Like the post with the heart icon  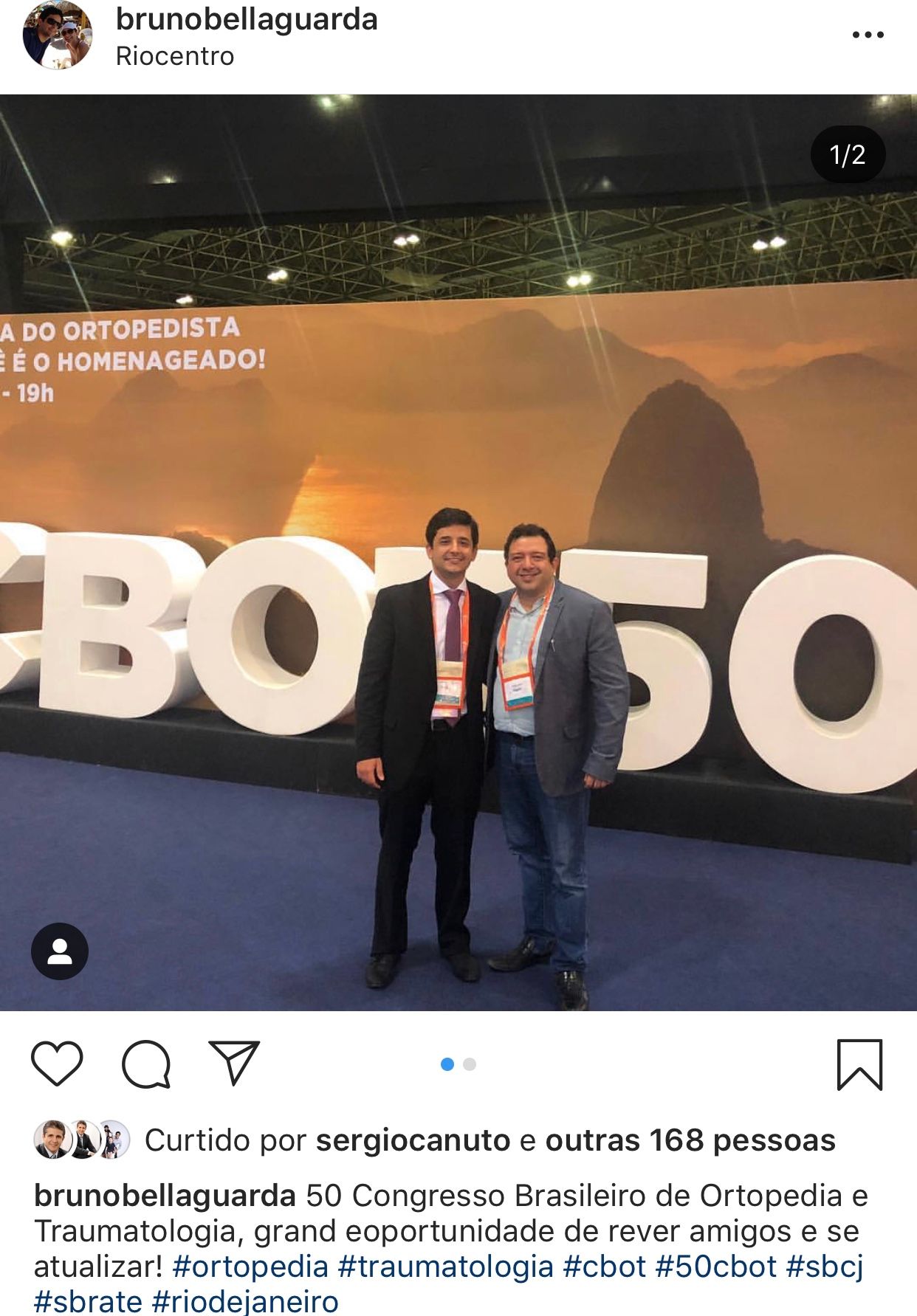[57, 1063]
